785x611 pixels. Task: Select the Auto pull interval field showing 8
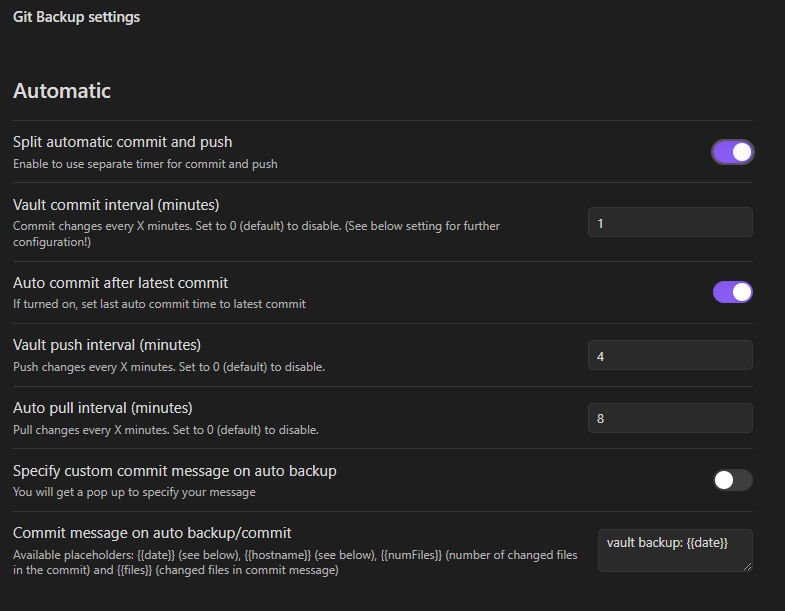coord(670,418)
